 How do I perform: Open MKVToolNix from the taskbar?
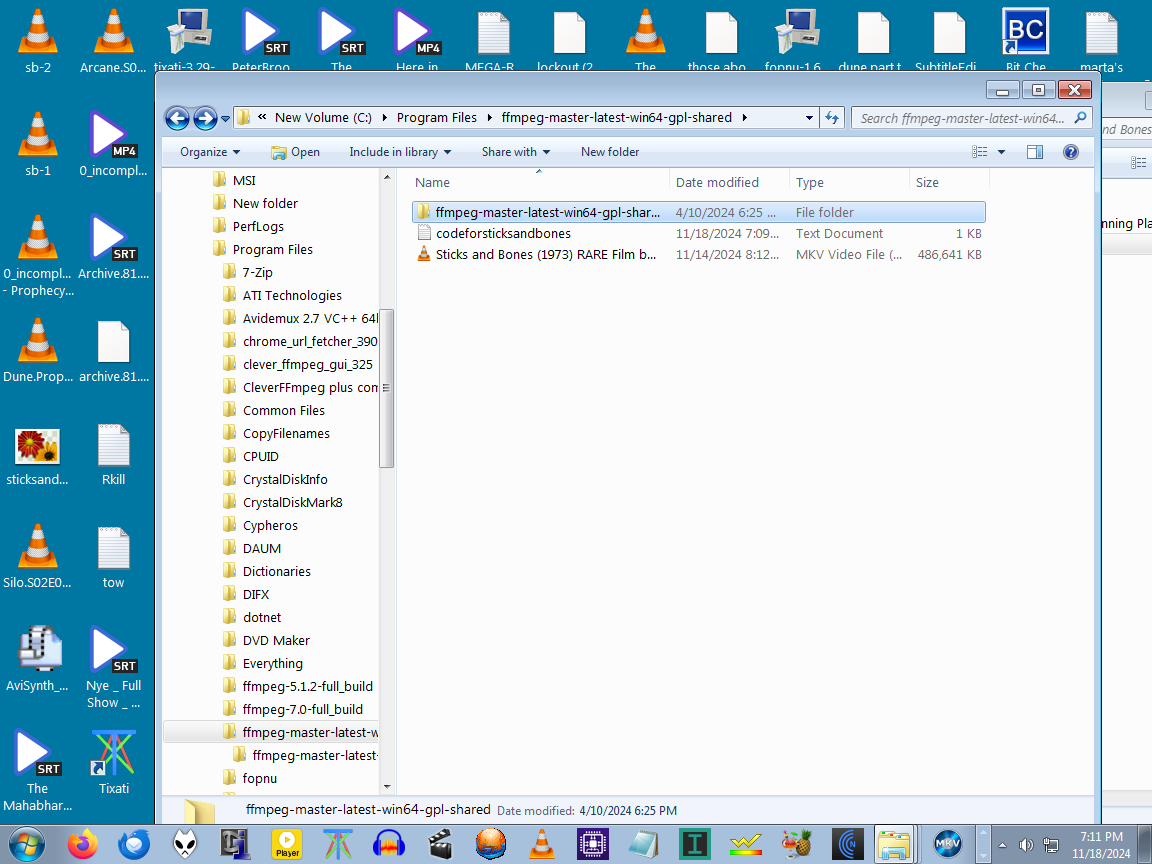coord(948,844)
